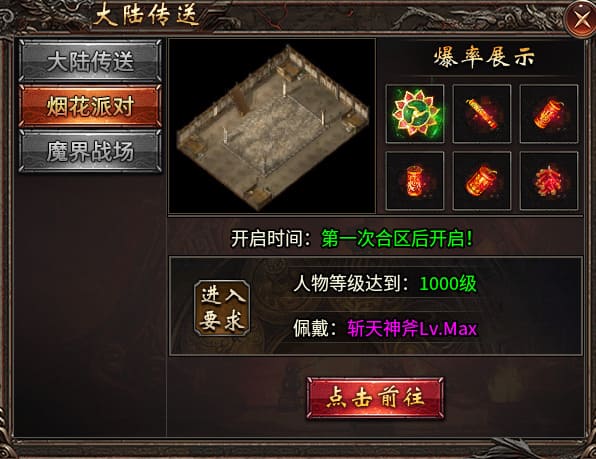
Task: Click the upright red lantern firecracker item
Action: point(415,180)
